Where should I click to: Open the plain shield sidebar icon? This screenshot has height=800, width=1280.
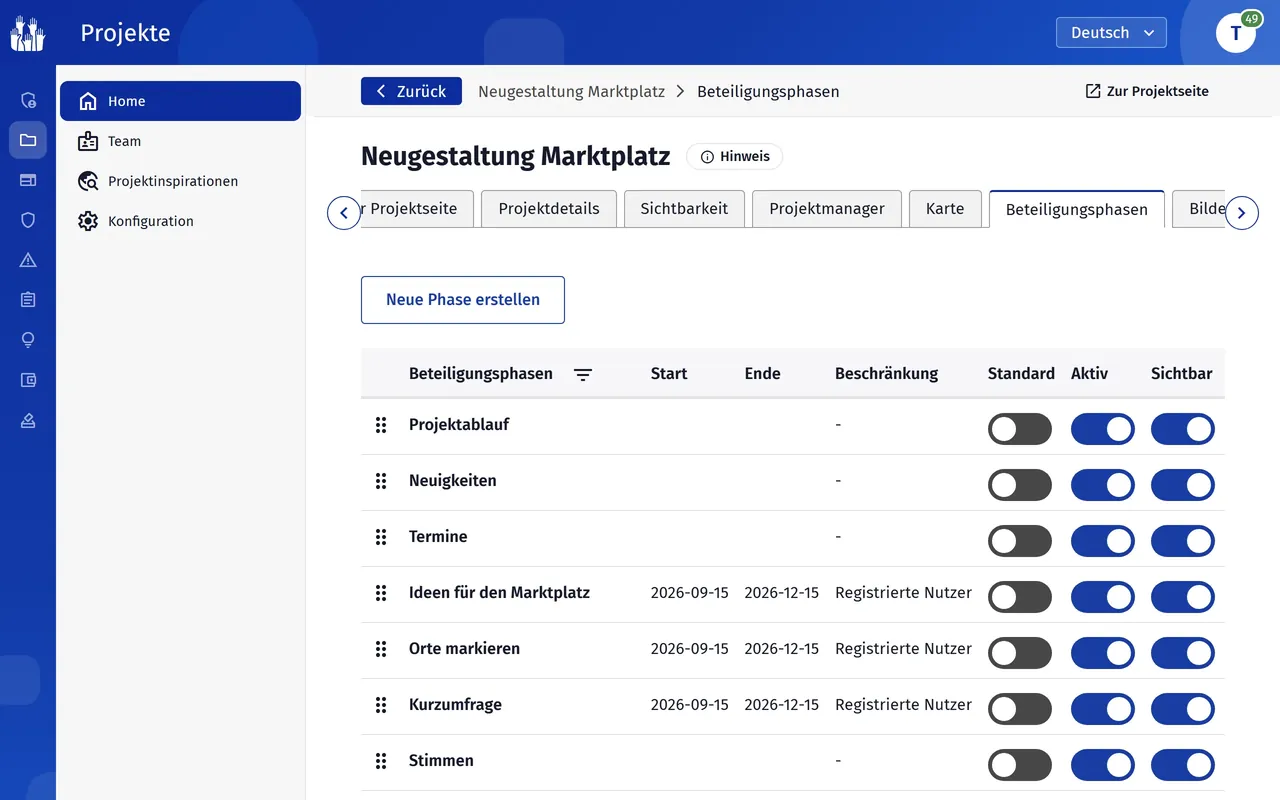click(28, 220)
